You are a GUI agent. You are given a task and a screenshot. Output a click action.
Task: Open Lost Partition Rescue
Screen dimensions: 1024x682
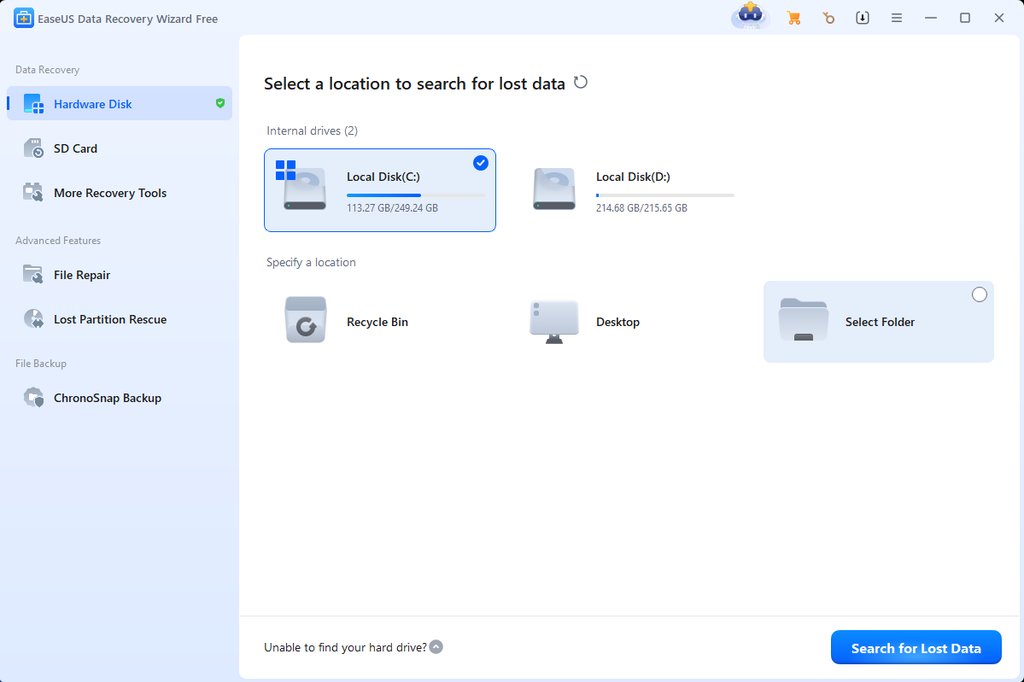click(120, 319)
